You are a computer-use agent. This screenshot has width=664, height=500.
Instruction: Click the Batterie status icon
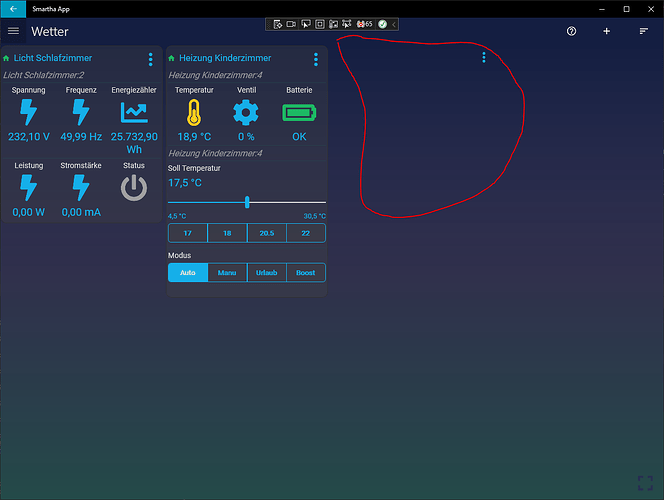tap(299, 113)
